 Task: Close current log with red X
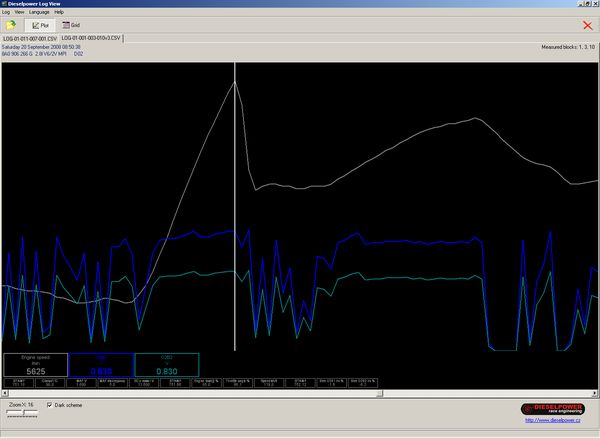(x=586, y=25)
